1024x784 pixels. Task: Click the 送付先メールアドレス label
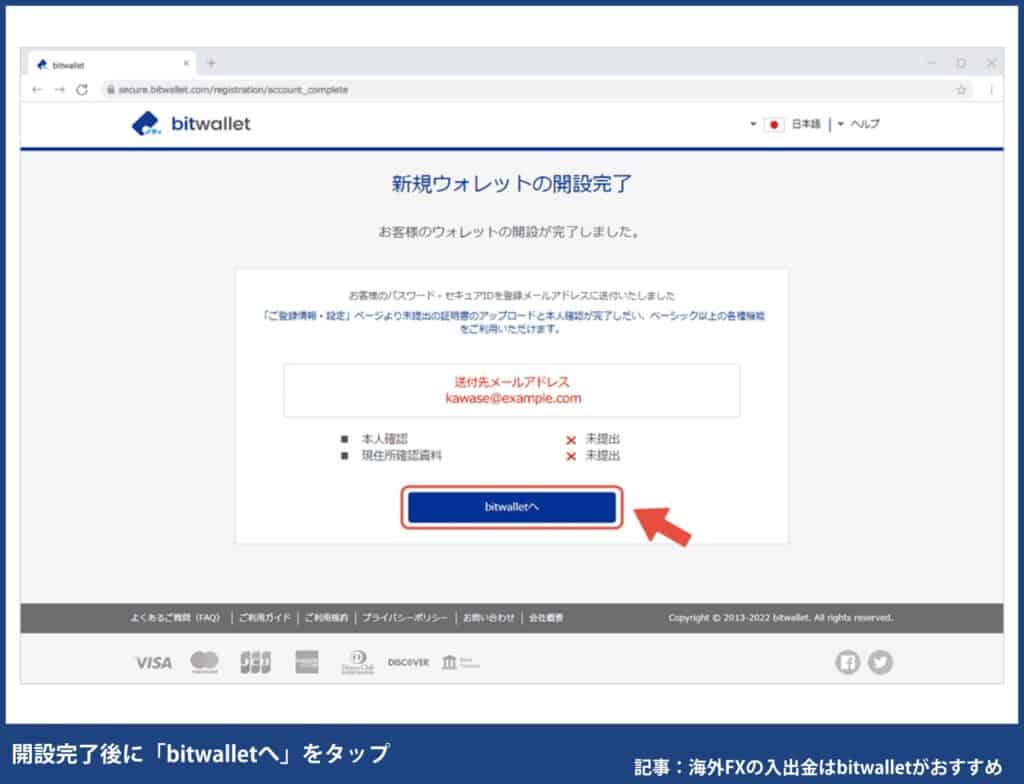[512, 382]
